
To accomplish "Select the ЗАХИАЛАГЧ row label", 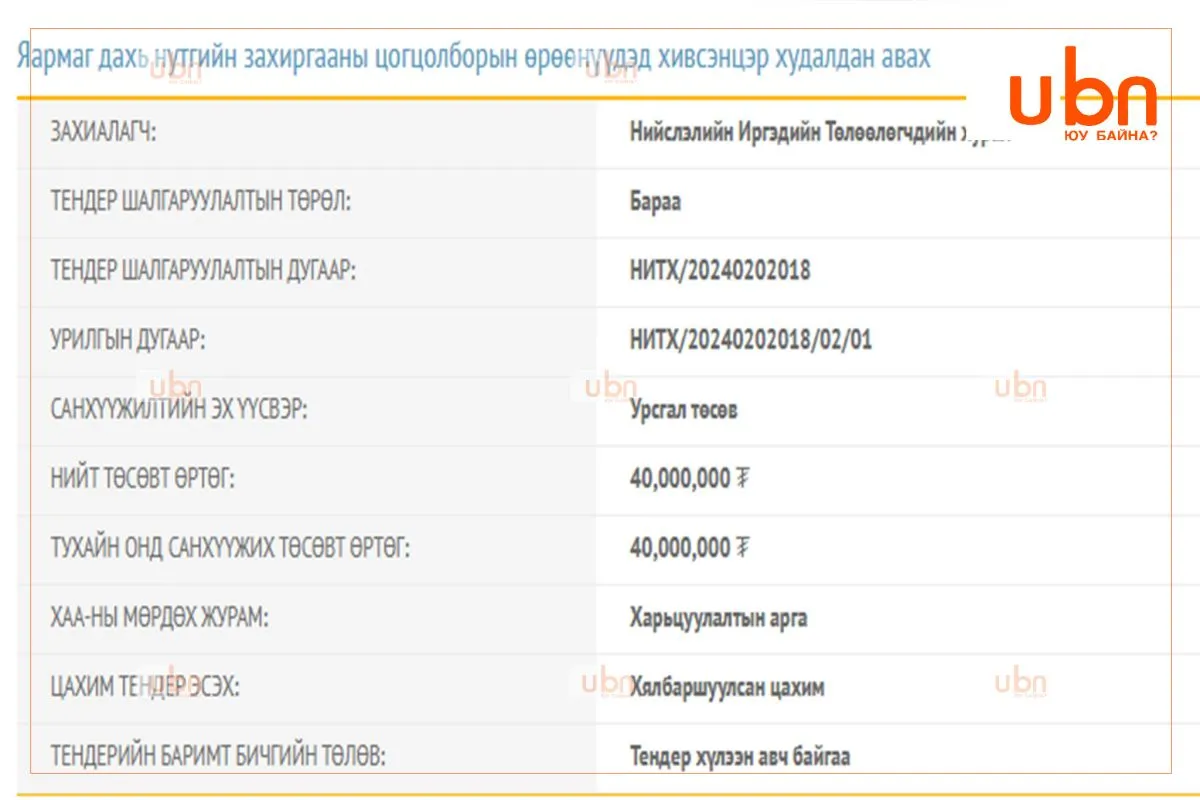I will tap(103, 132).
